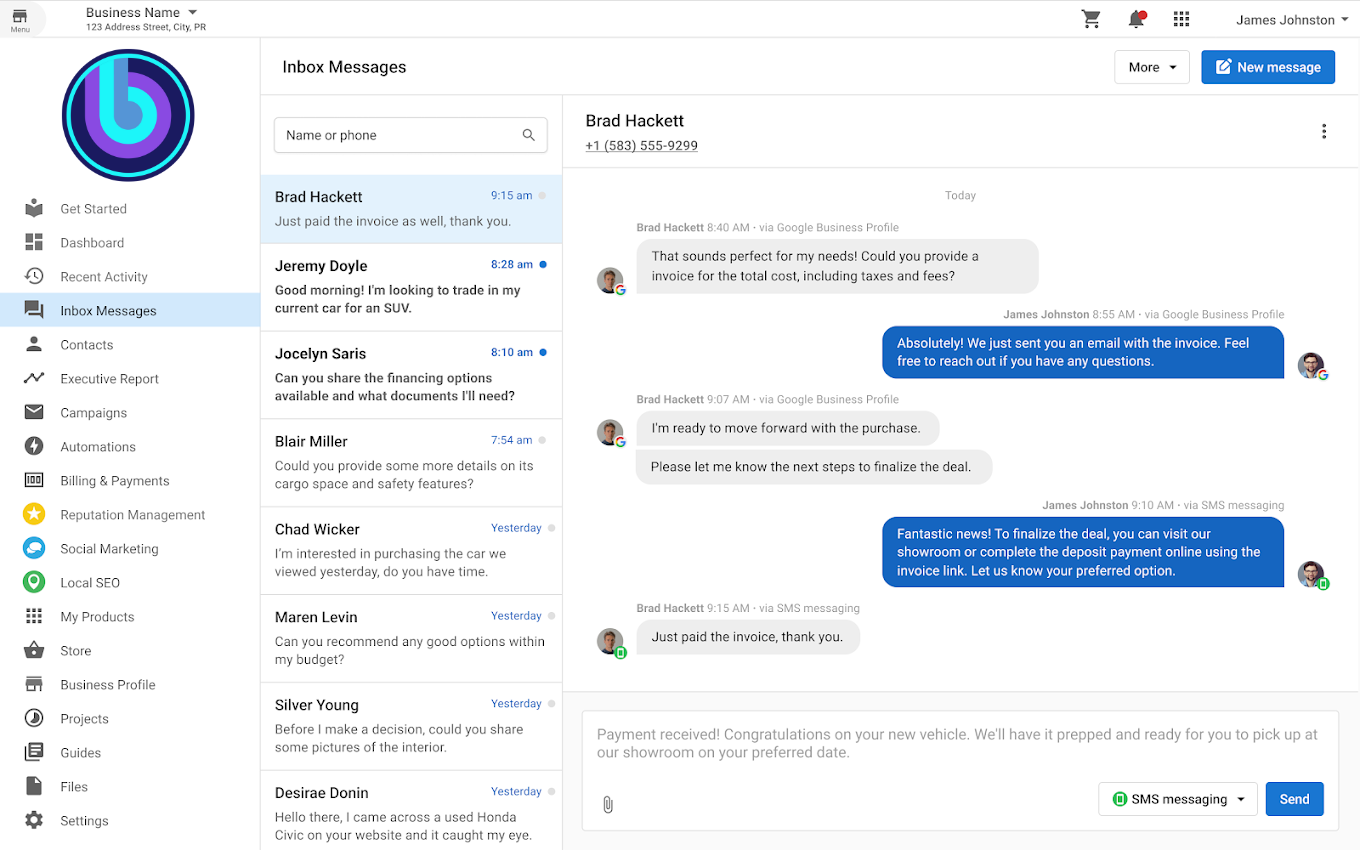Open Get Started in the sidebar
Screen dimensions: 1360x850
[130, 209]
